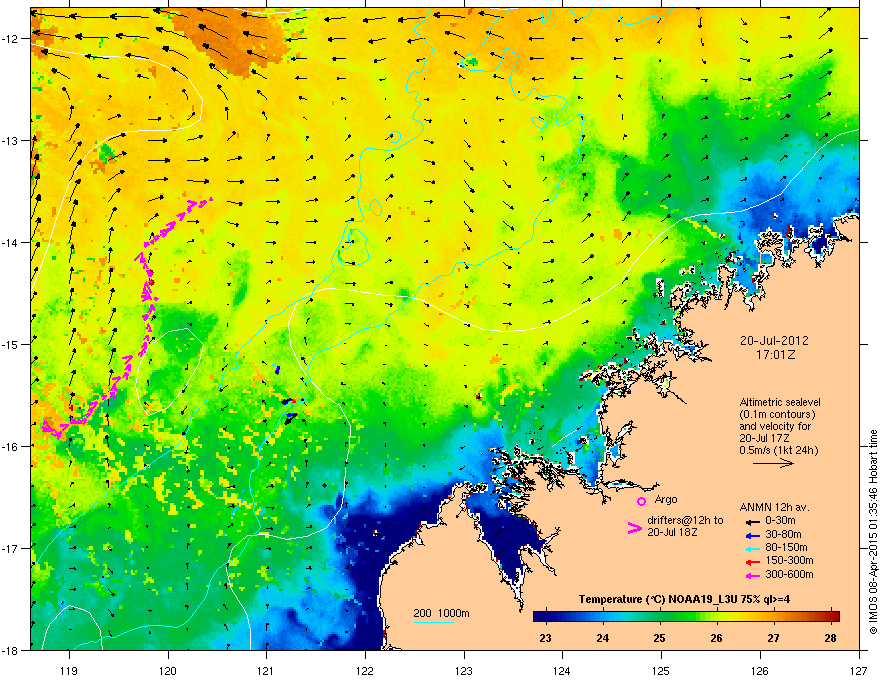
Task: Click the '30-80m' depth label
Action: pyautogui.click(x=783, y=535)
